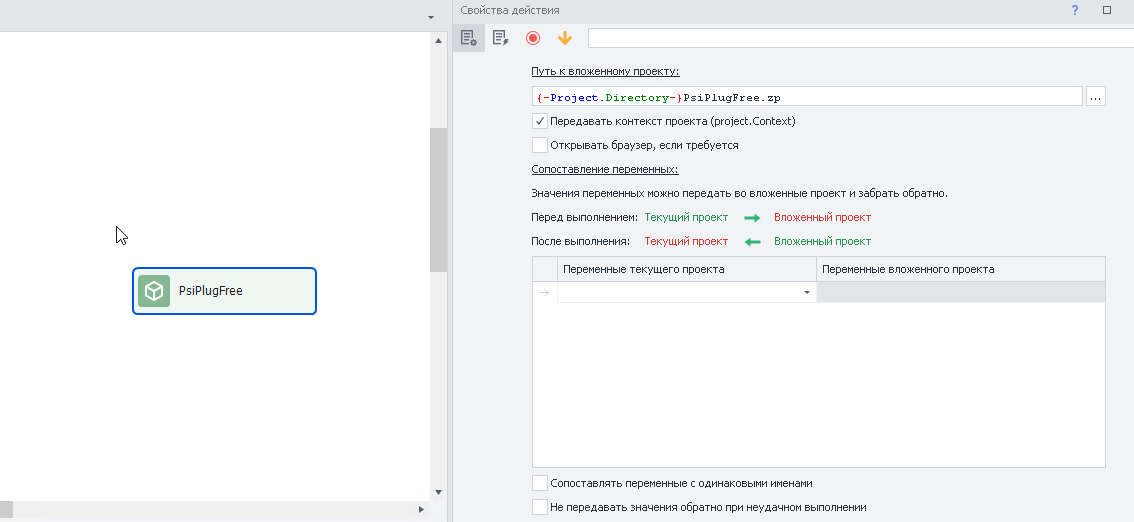The height and width of the screenshot is (522, 1134).
Task: Uncheck 'Передавать контекст проекта' checkbox
Action: 540,121
